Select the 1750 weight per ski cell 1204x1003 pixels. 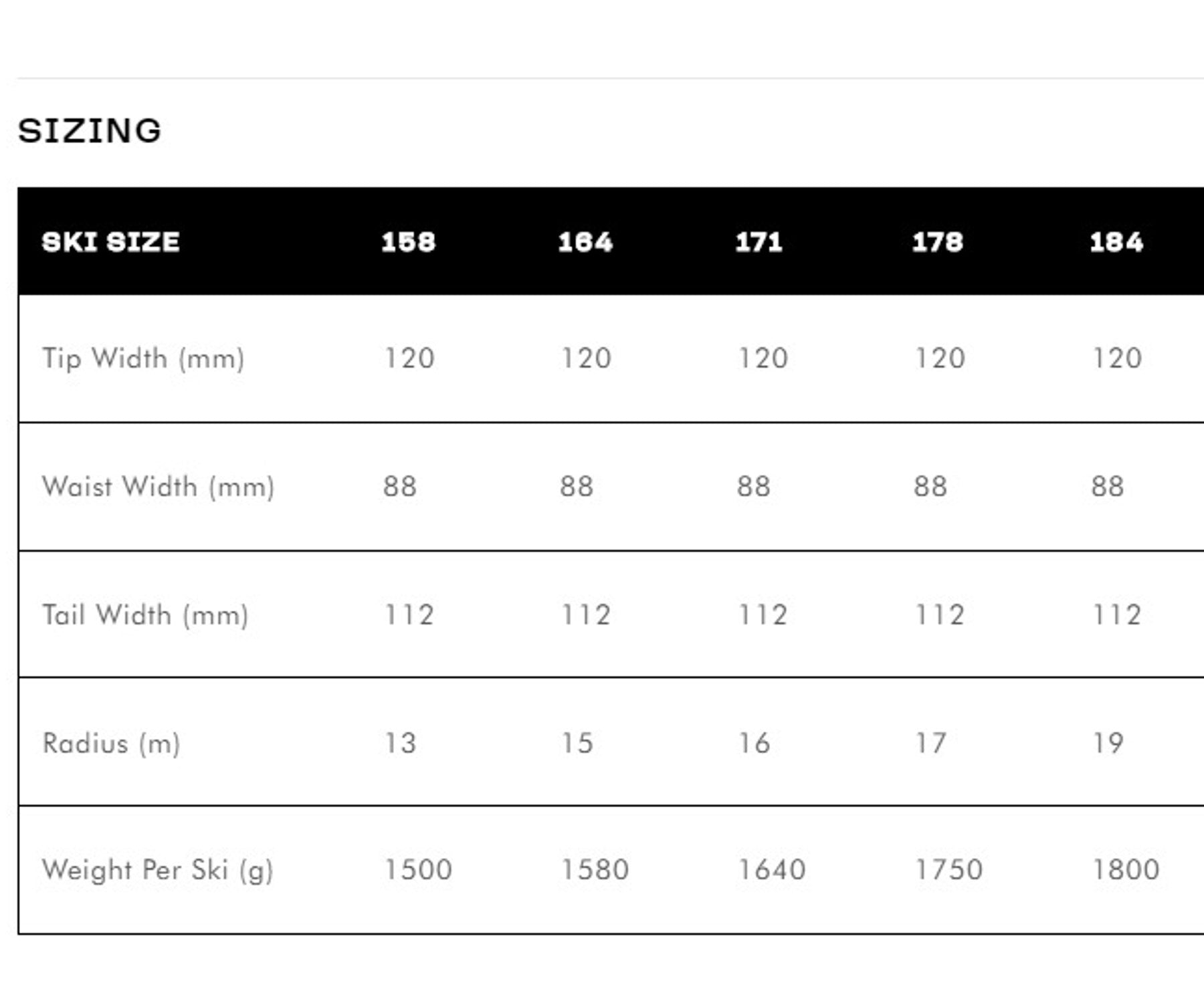948,870
